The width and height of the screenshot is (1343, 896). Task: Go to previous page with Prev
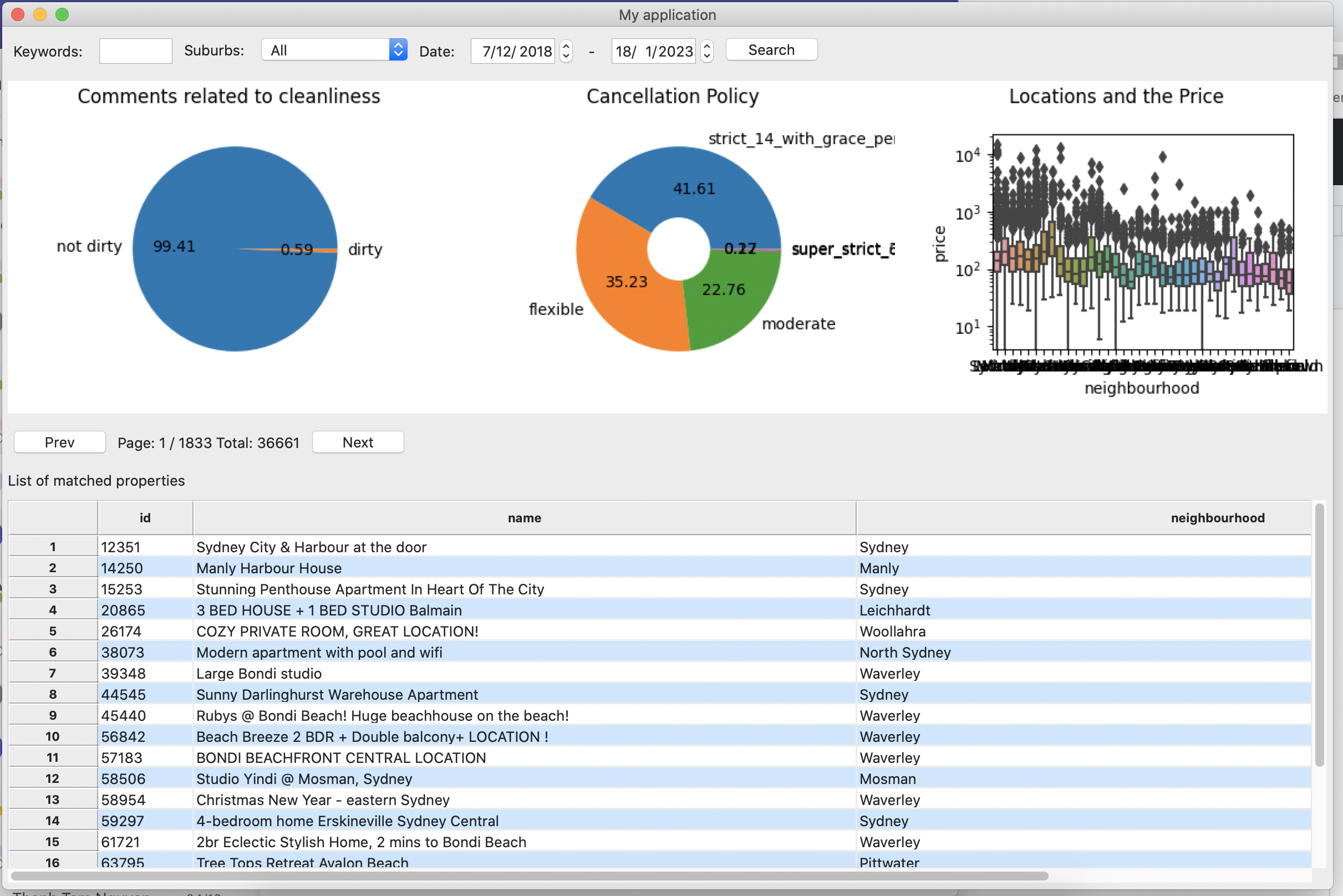click(x=59, y=442)
